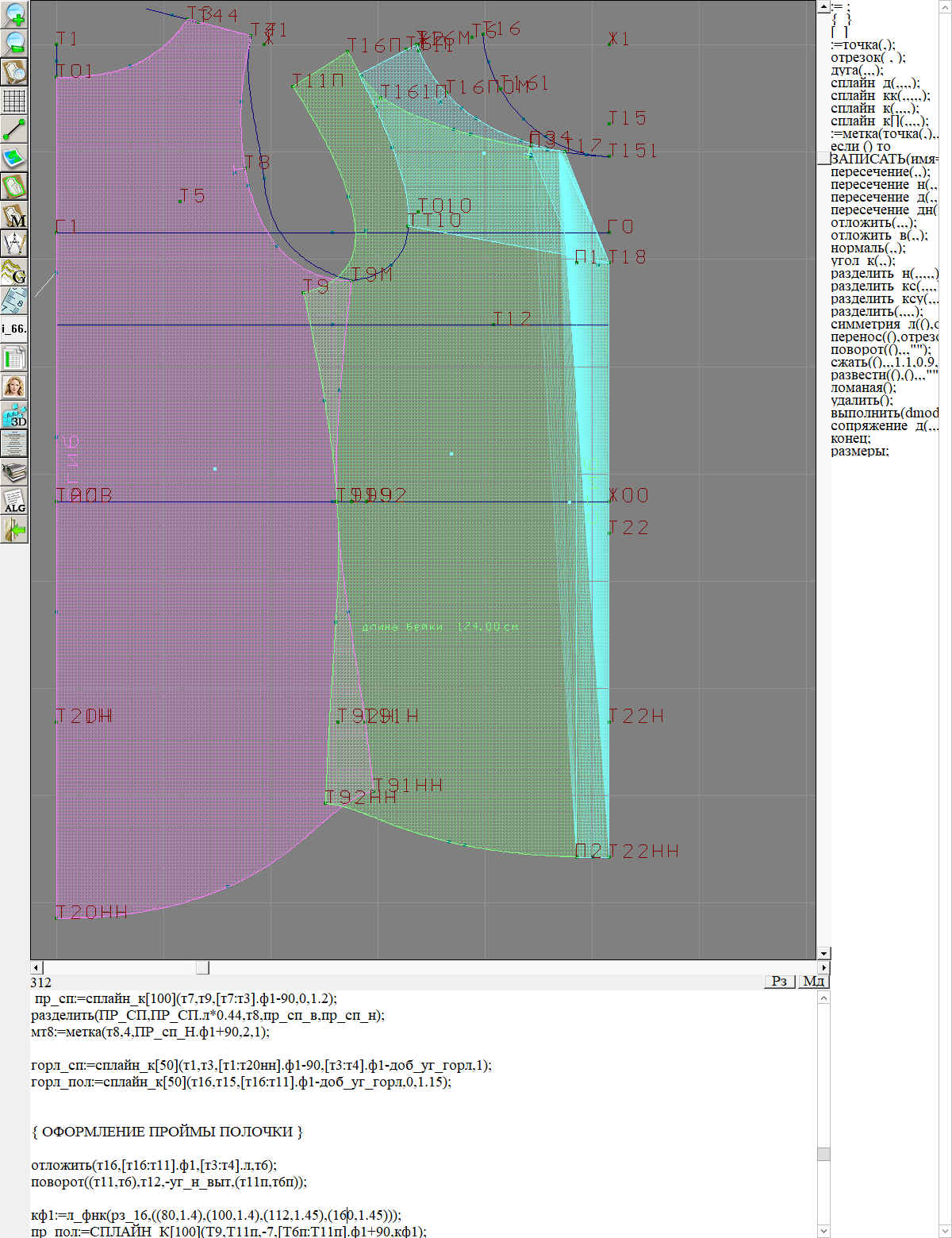This screenshot has width=952, height=1238.
Task: Open the pattern with letter M icon
Action: [x=14, y=215]
